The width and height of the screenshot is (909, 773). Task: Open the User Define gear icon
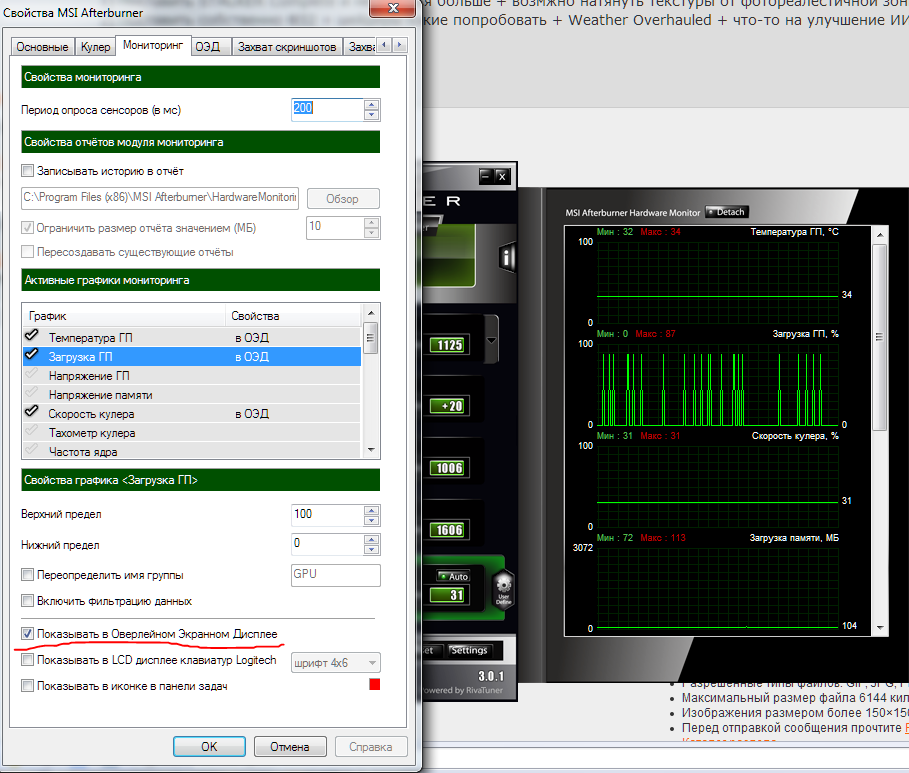pyautogui.click(x=503, y=589)
